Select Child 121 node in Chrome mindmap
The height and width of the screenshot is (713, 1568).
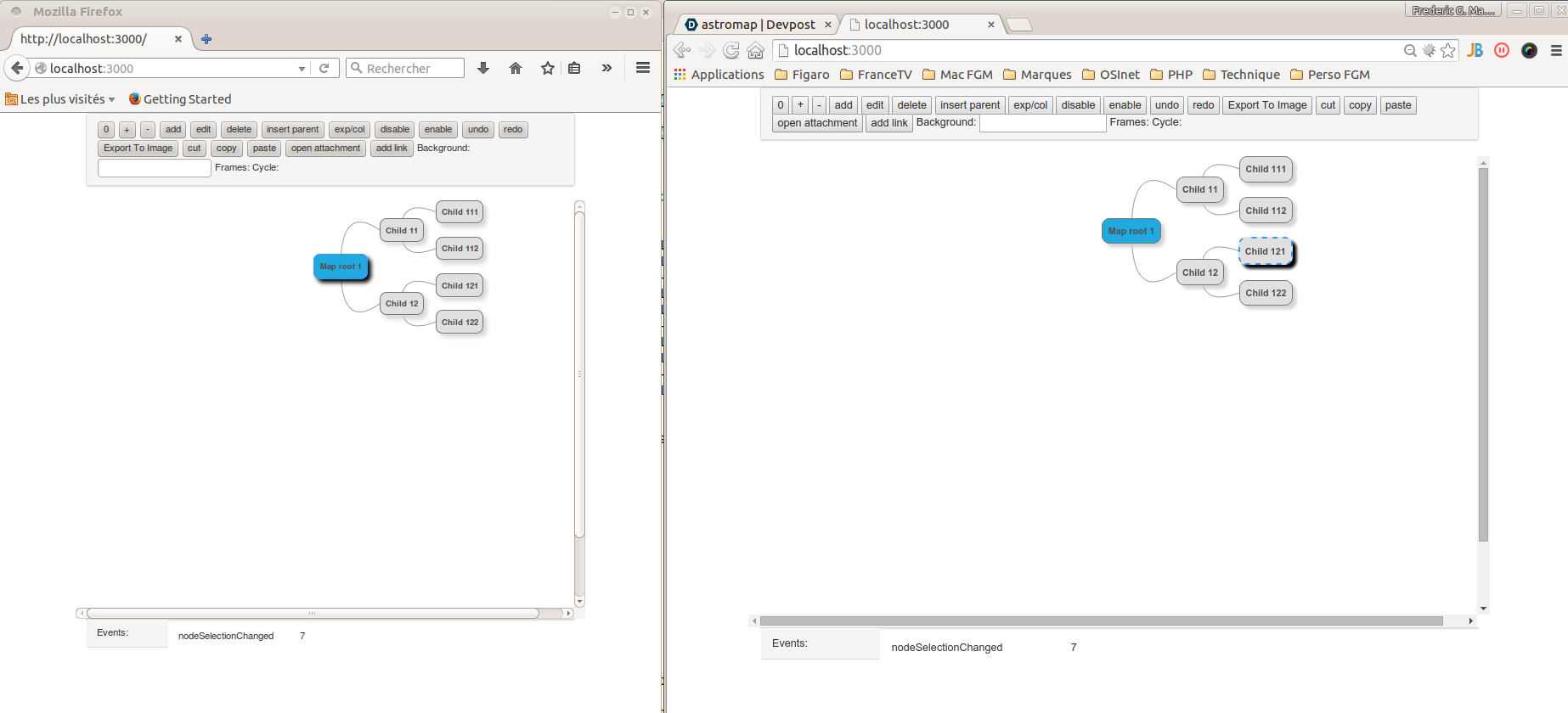point(1266,251)
